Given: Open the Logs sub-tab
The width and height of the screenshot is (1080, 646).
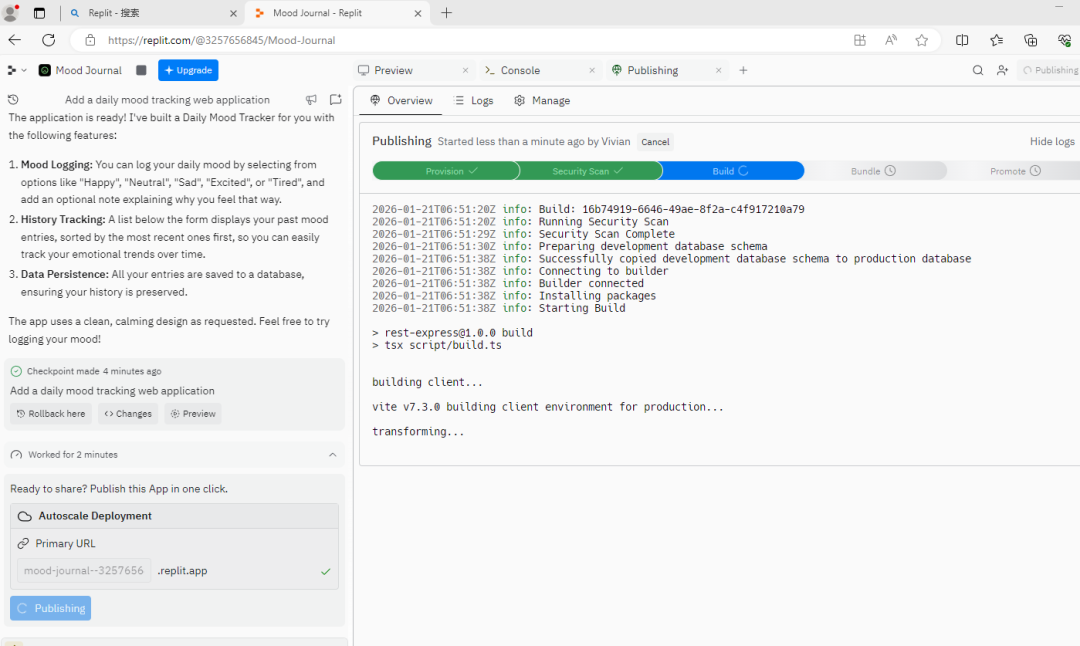Looking at the screenshot, I should tap(474, 101).
